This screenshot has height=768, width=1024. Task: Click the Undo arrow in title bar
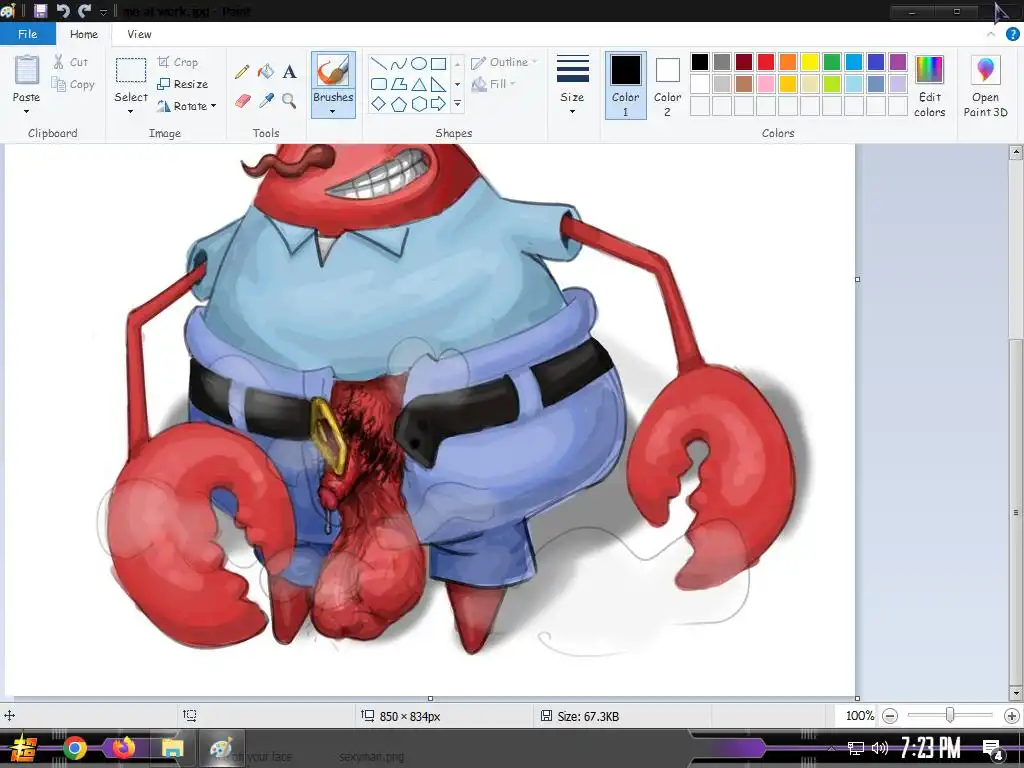click(x=63, y=10)
